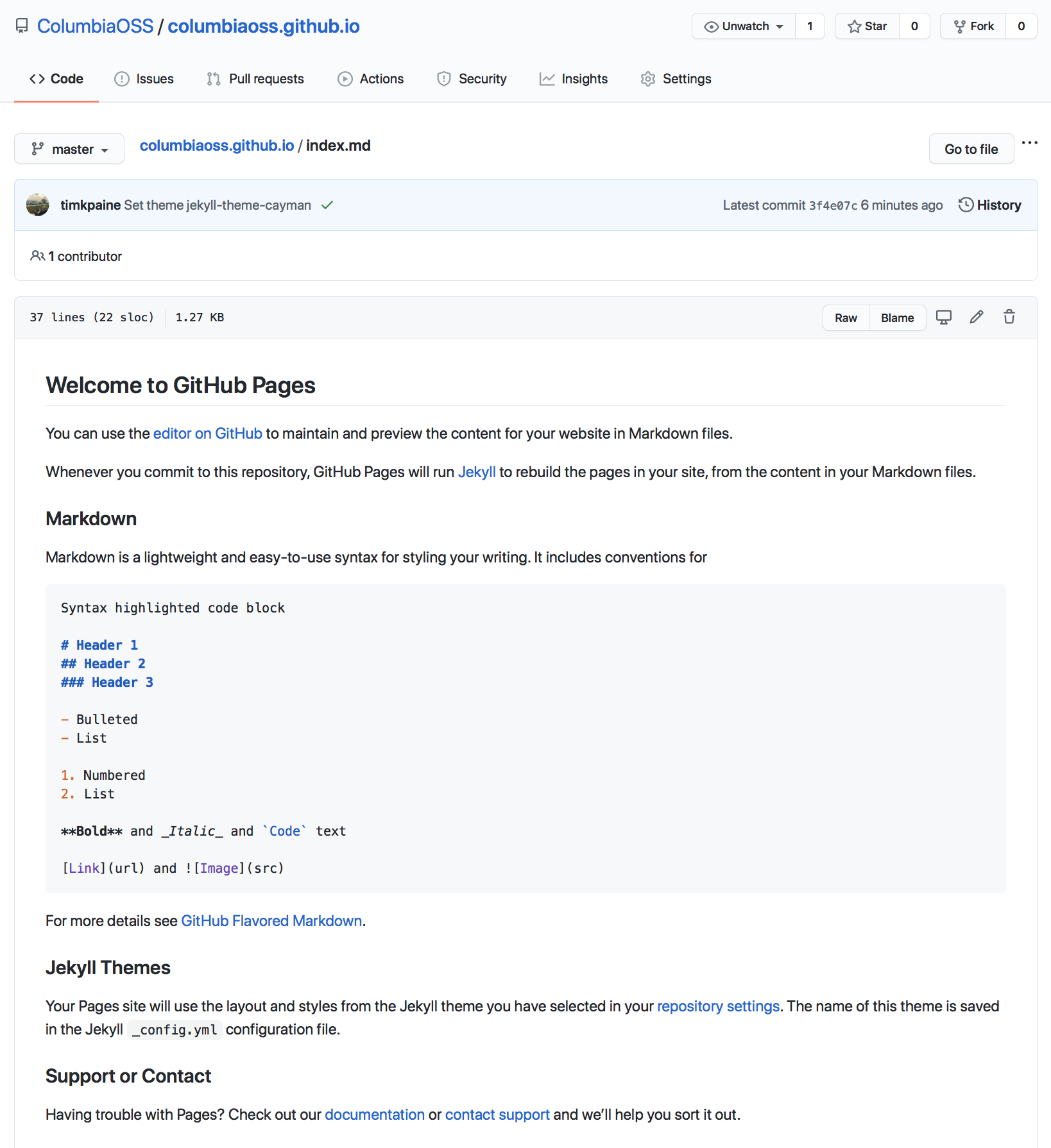Click the index.md filename in breadcrumb
Viewport: 1051px width, 1148px height.
pyautogui.click(x=338, y=146)
